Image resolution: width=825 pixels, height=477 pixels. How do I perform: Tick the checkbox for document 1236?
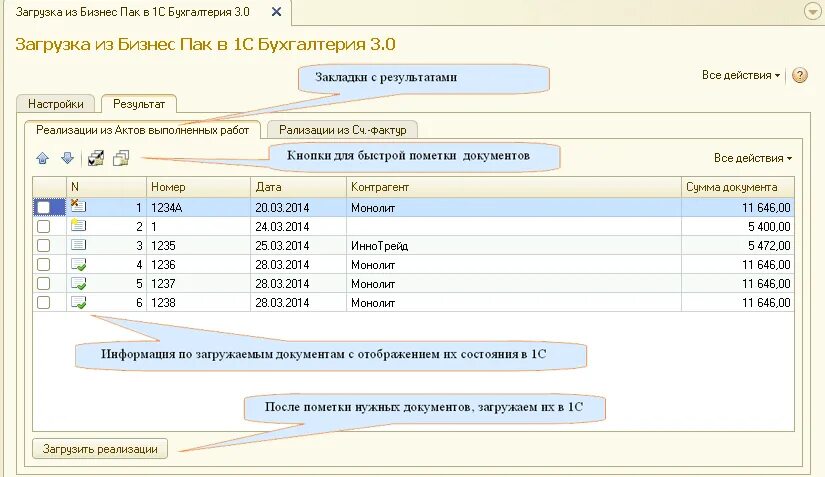[x=44, y=264]
